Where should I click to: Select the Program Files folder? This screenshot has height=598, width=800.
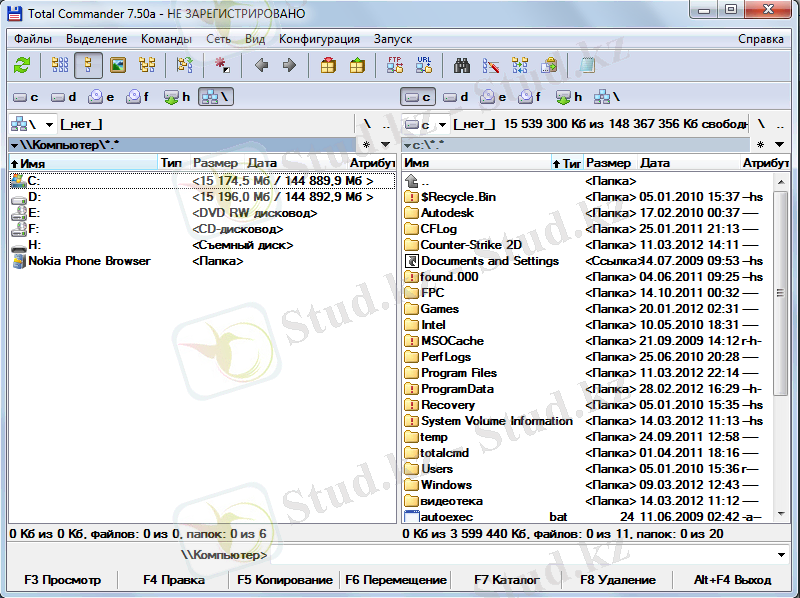(x=458, y=373)
